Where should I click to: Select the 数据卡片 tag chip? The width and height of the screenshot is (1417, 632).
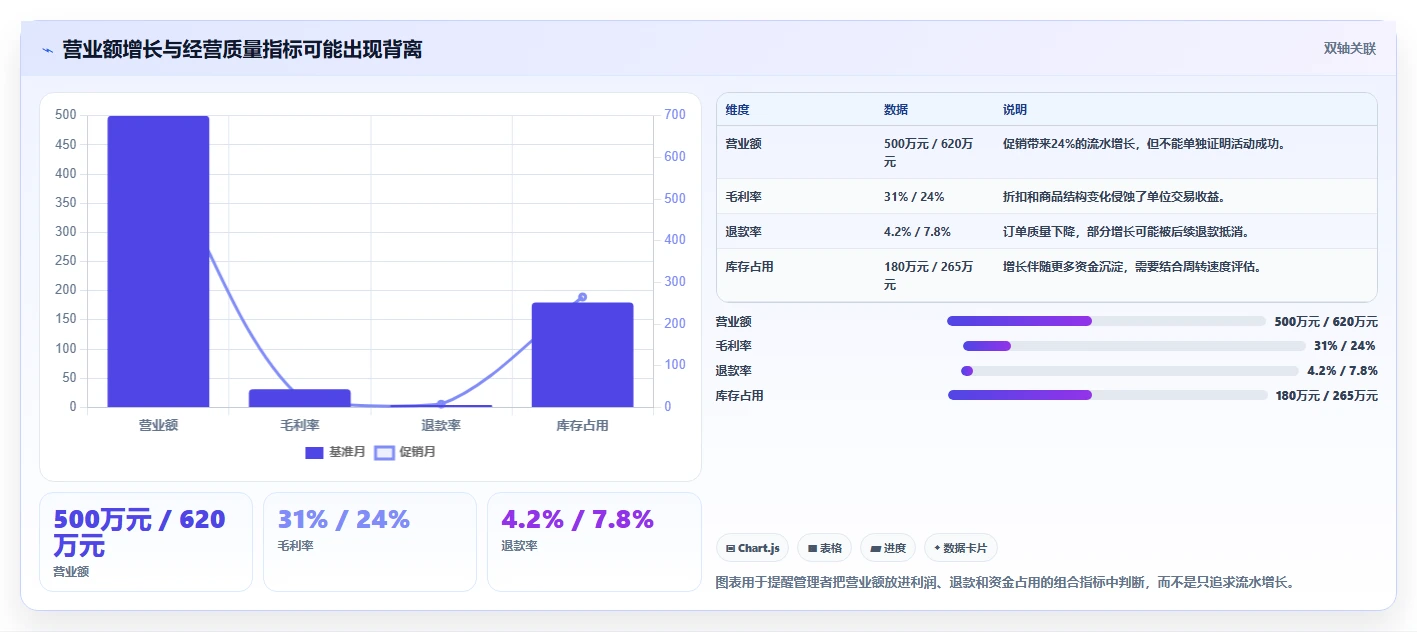pos(961,548)
